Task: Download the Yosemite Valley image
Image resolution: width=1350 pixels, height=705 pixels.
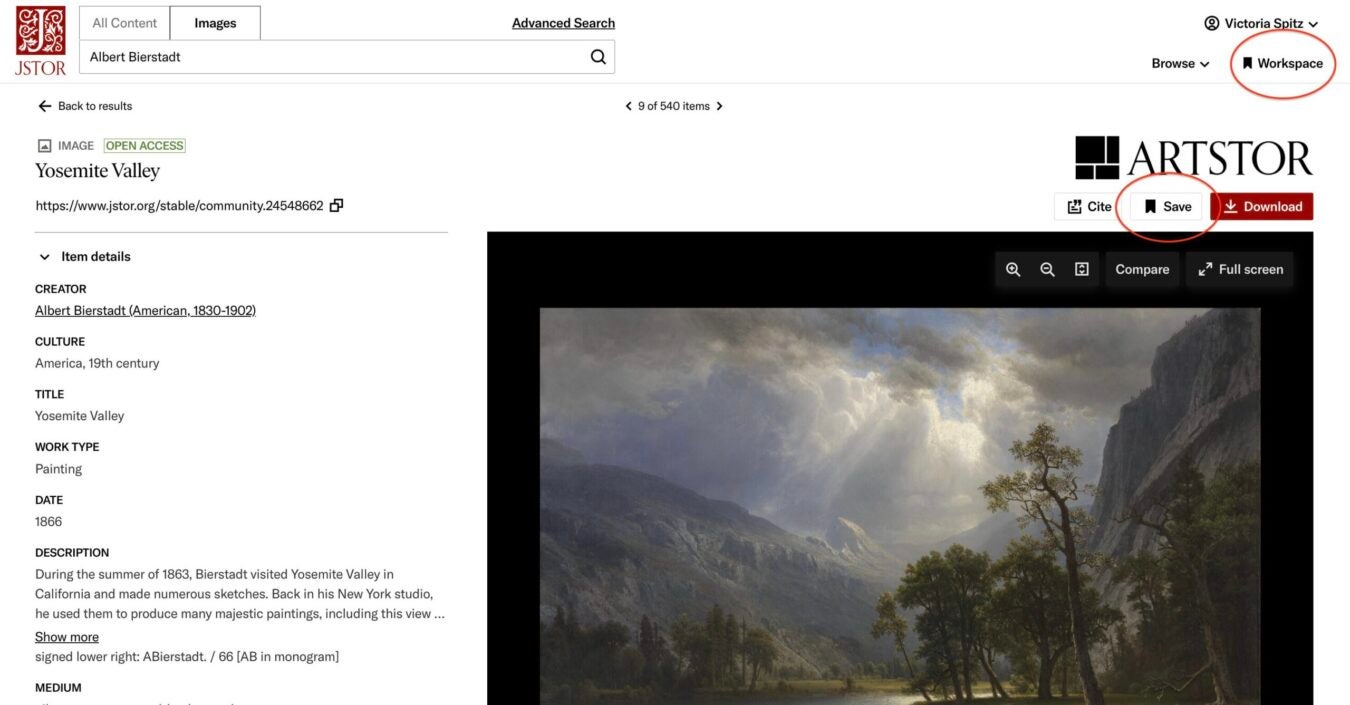Action: 1263,206
